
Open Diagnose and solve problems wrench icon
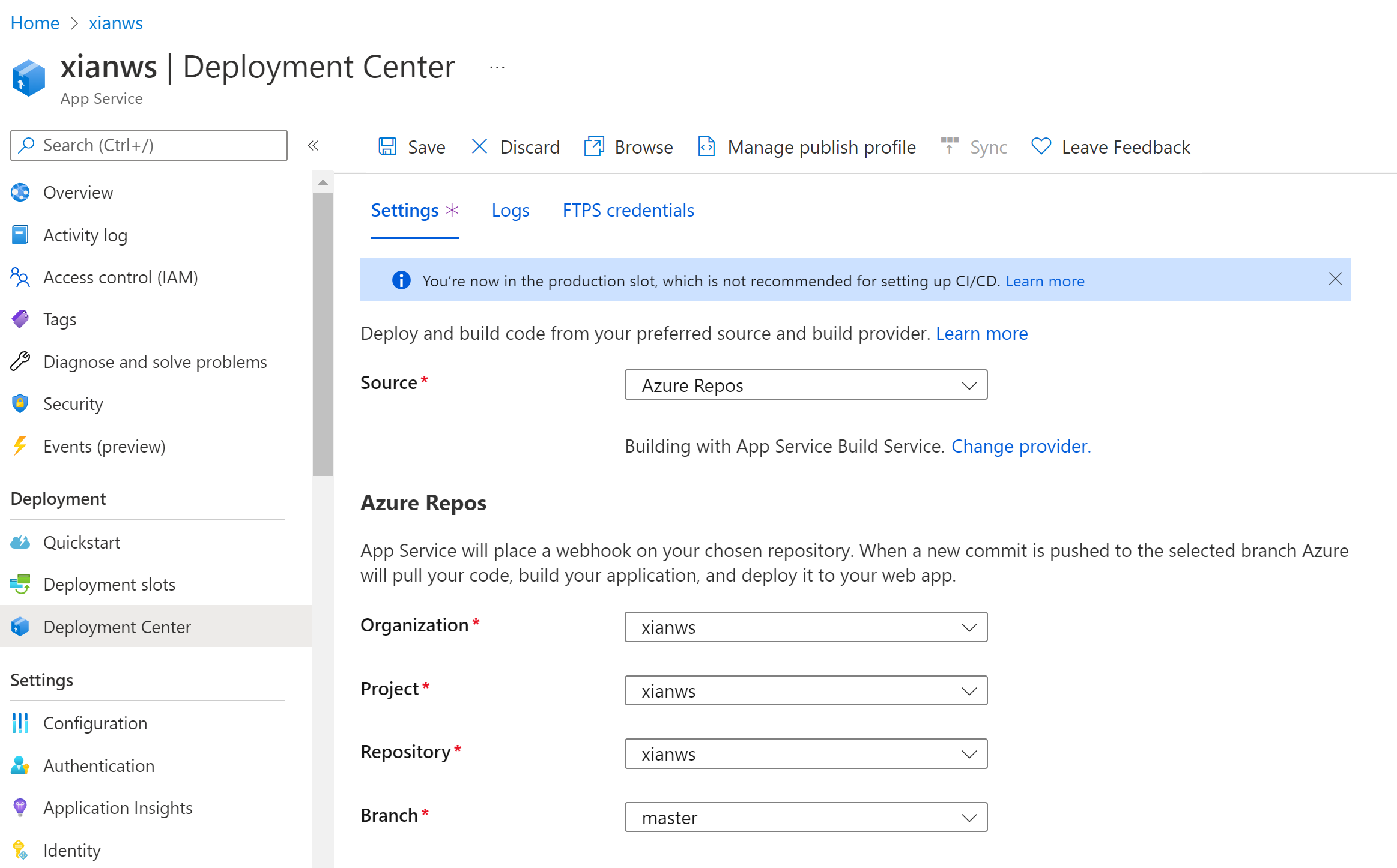[20, 361]
